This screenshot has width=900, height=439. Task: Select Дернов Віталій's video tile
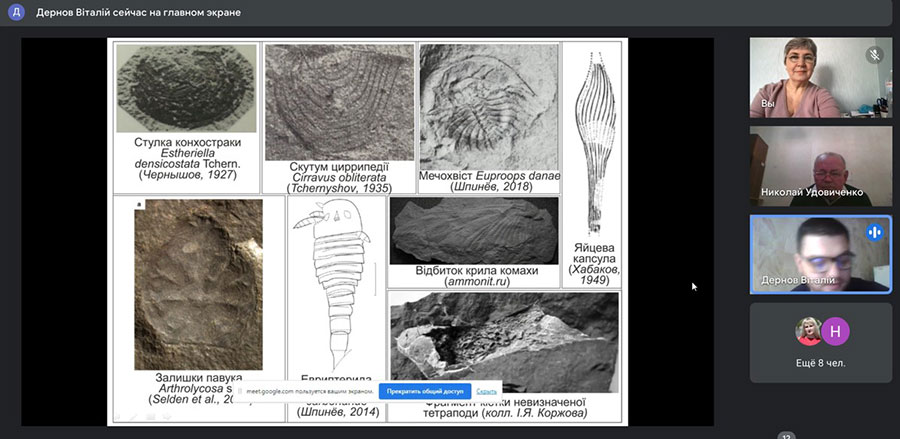click(820, 254)
